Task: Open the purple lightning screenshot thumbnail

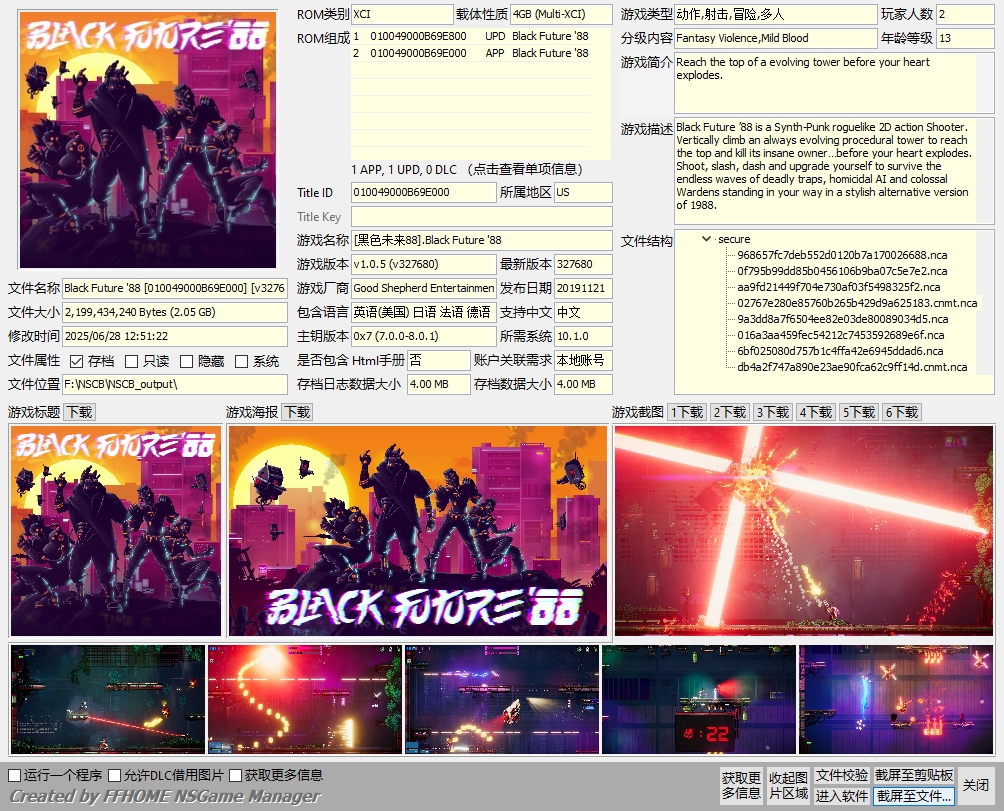Action: (x=896, y=699)
